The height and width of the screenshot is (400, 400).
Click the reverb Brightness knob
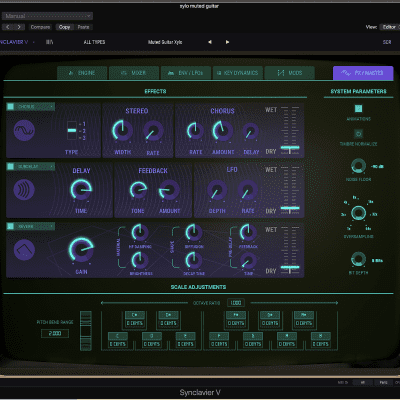point(140,260)
